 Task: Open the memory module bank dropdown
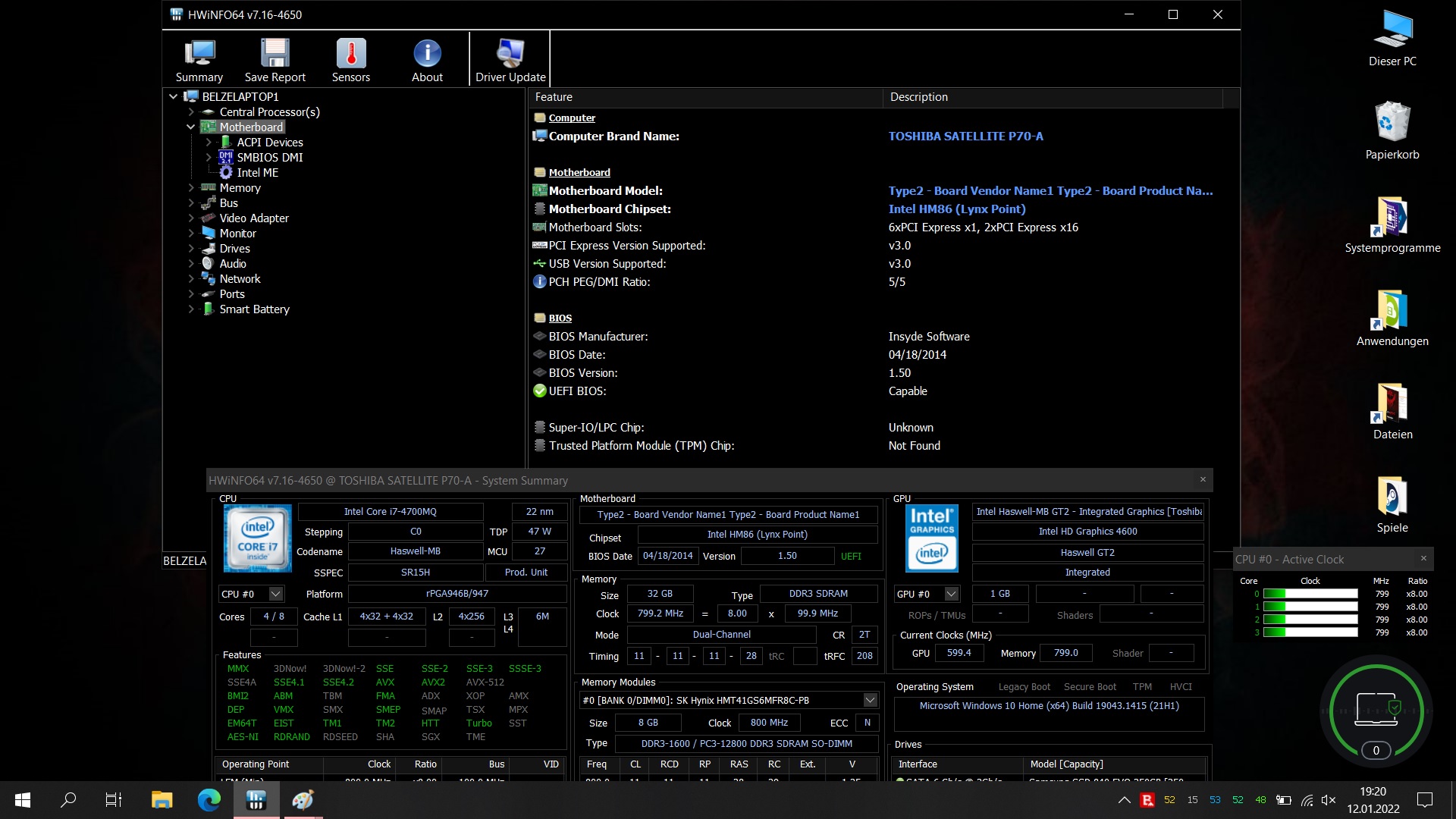point(870,701)
